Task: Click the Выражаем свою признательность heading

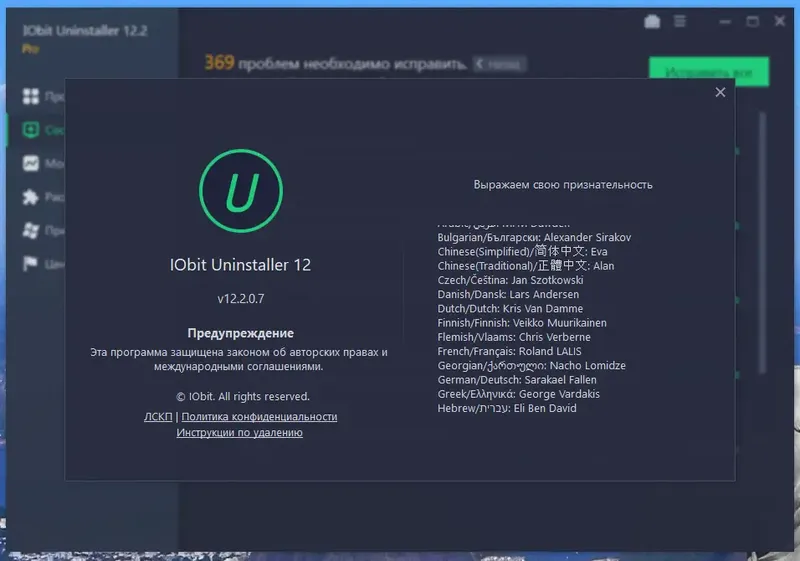Action: point(563,185)
